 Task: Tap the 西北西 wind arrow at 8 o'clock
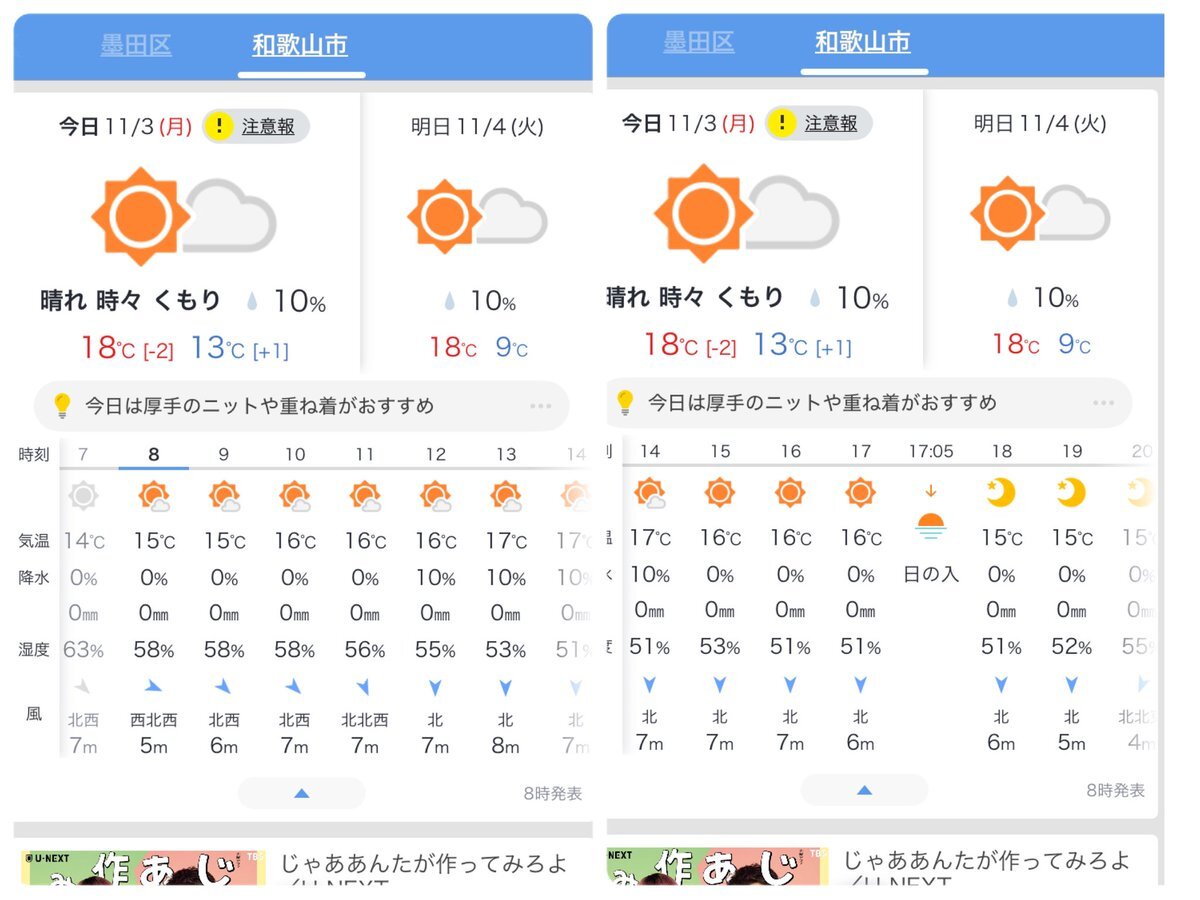pos(154,686)
